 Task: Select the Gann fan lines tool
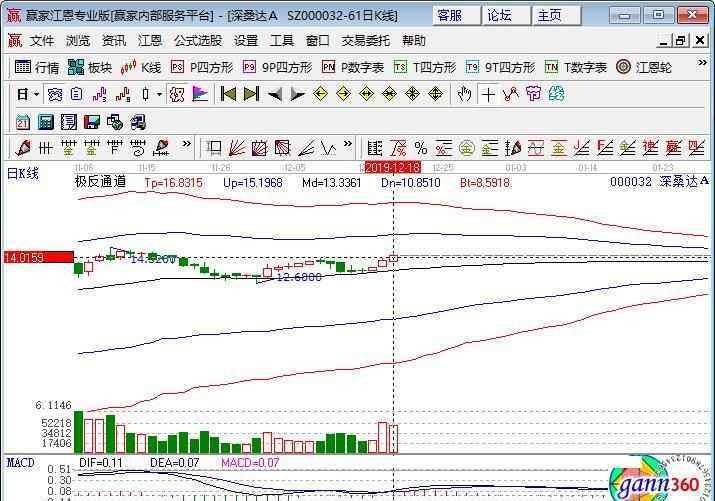[x=237, y=148]
